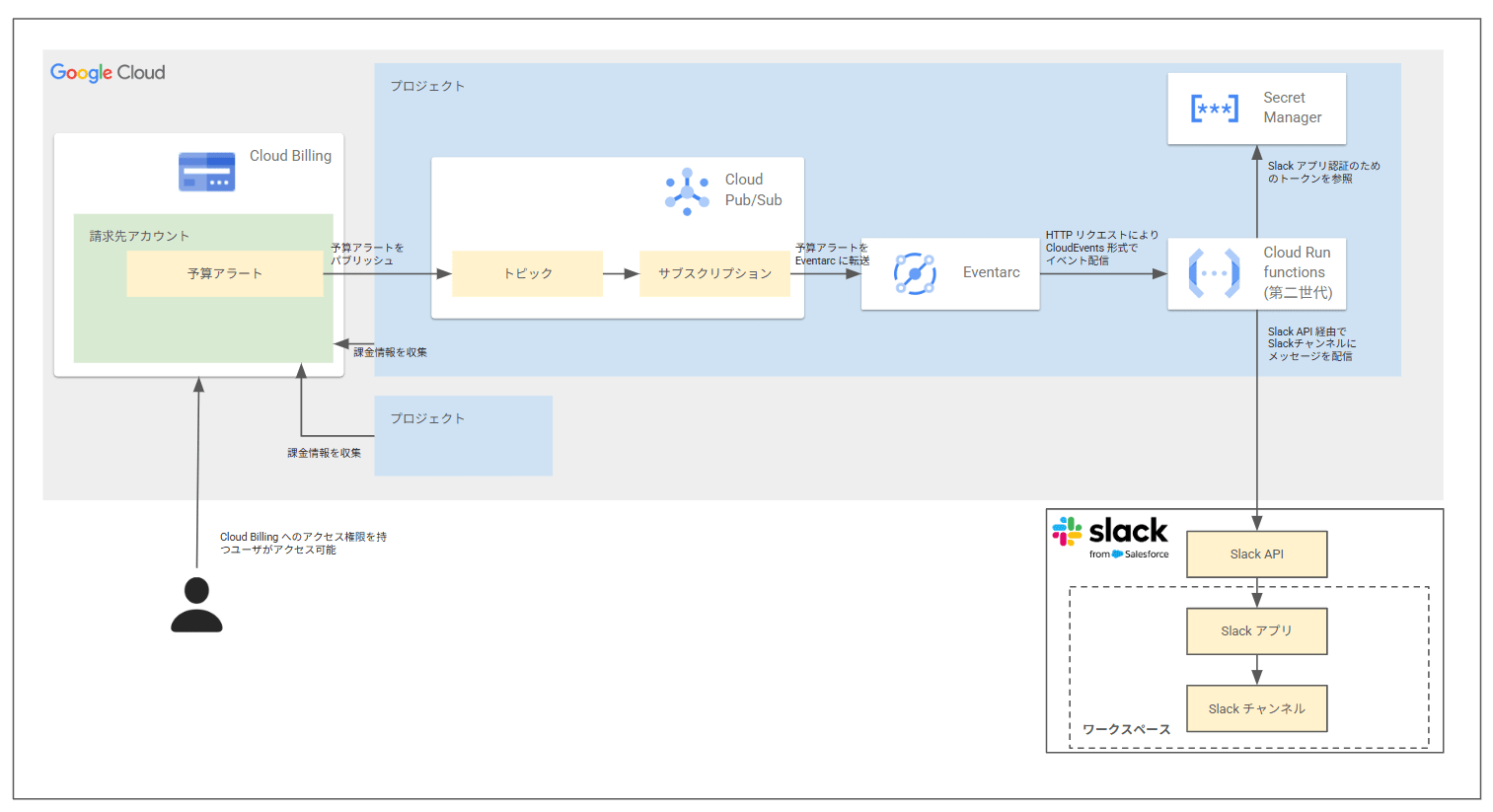Screen dimensions: 1493x812
Task: Click the Cloud Billing label
Action: click(x=290, y=156)
